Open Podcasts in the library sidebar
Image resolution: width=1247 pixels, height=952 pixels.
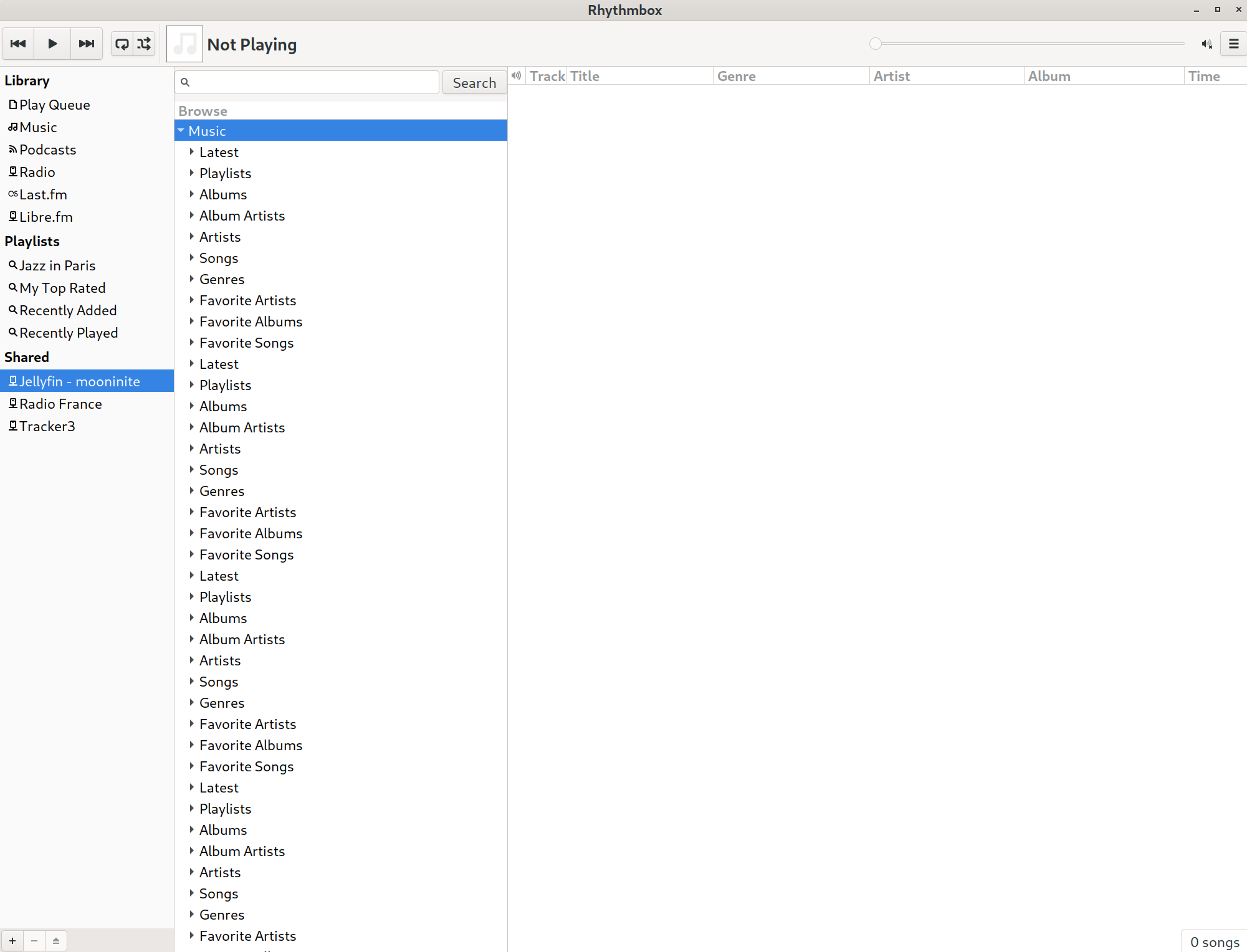click(x=47, y=150)
